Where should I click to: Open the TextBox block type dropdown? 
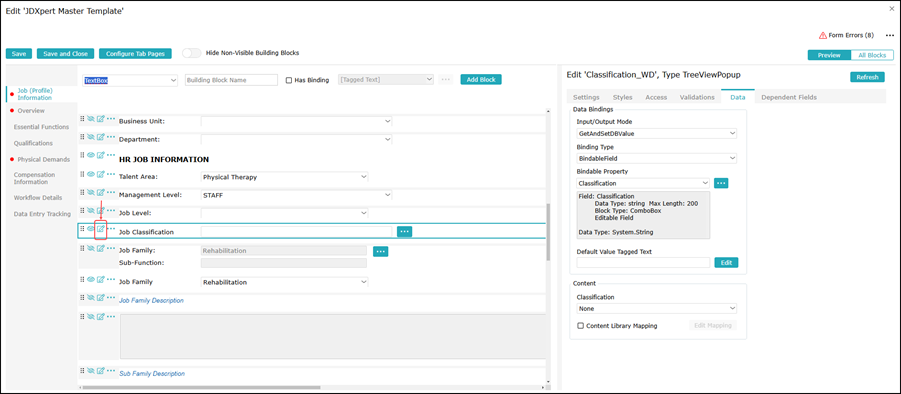[130, 80]
